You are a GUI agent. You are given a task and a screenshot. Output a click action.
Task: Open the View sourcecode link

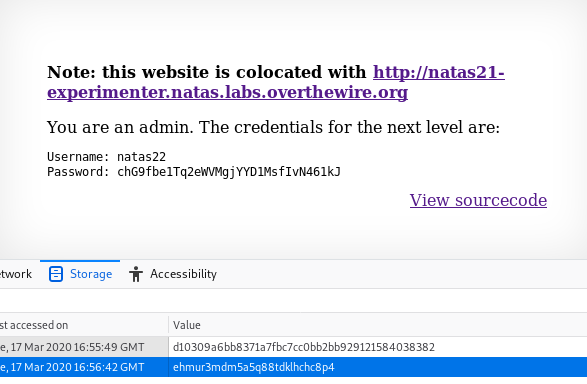(478, 200)
